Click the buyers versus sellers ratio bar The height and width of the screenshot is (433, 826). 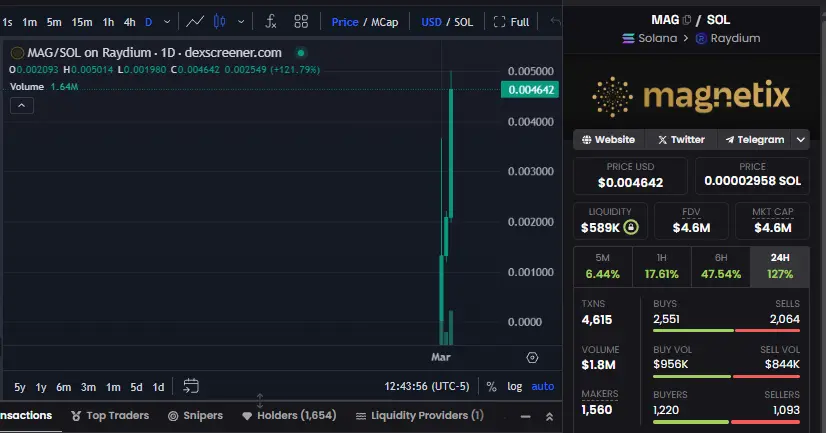[726, 422]
